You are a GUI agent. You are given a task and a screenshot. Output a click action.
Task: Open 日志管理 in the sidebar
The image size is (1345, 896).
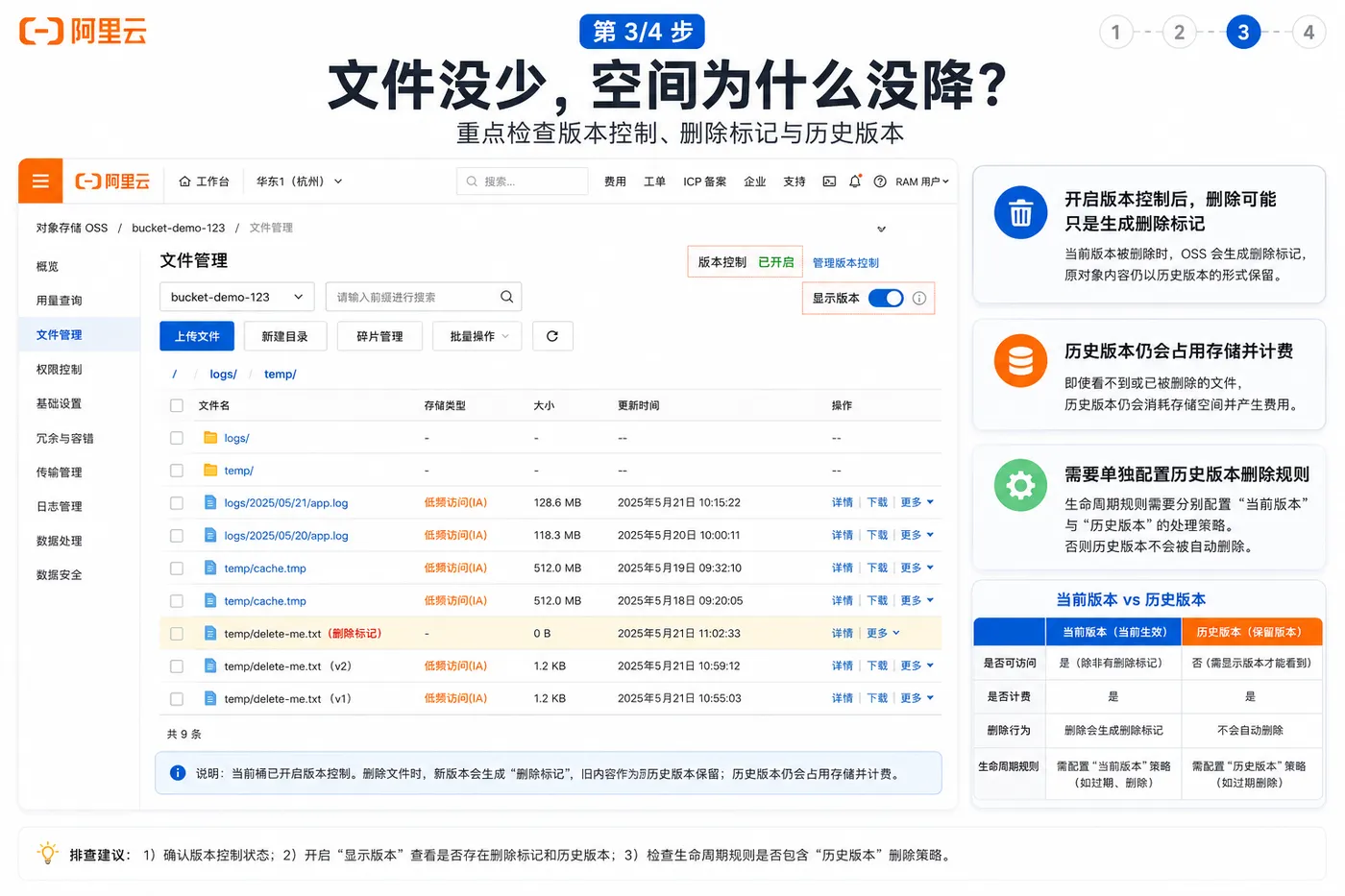pos(59,506)
